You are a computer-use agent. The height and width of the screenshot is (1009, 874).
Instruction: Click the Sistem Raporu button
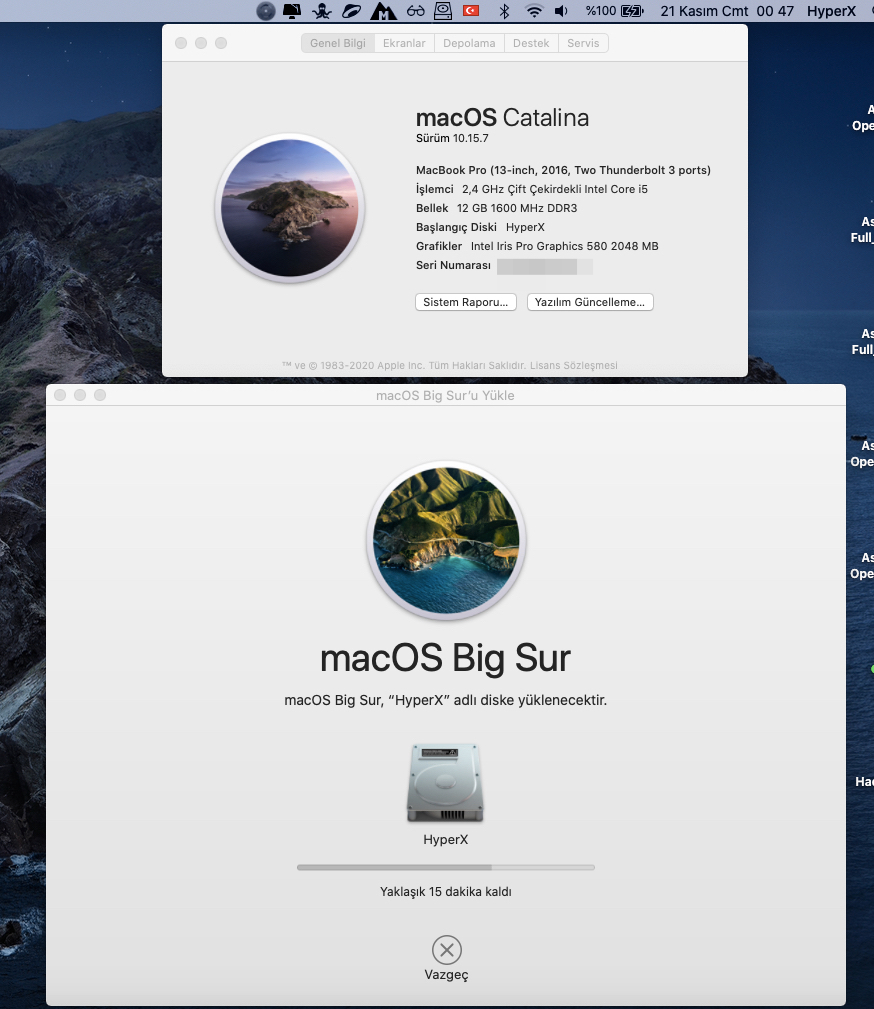coord(466,302)
